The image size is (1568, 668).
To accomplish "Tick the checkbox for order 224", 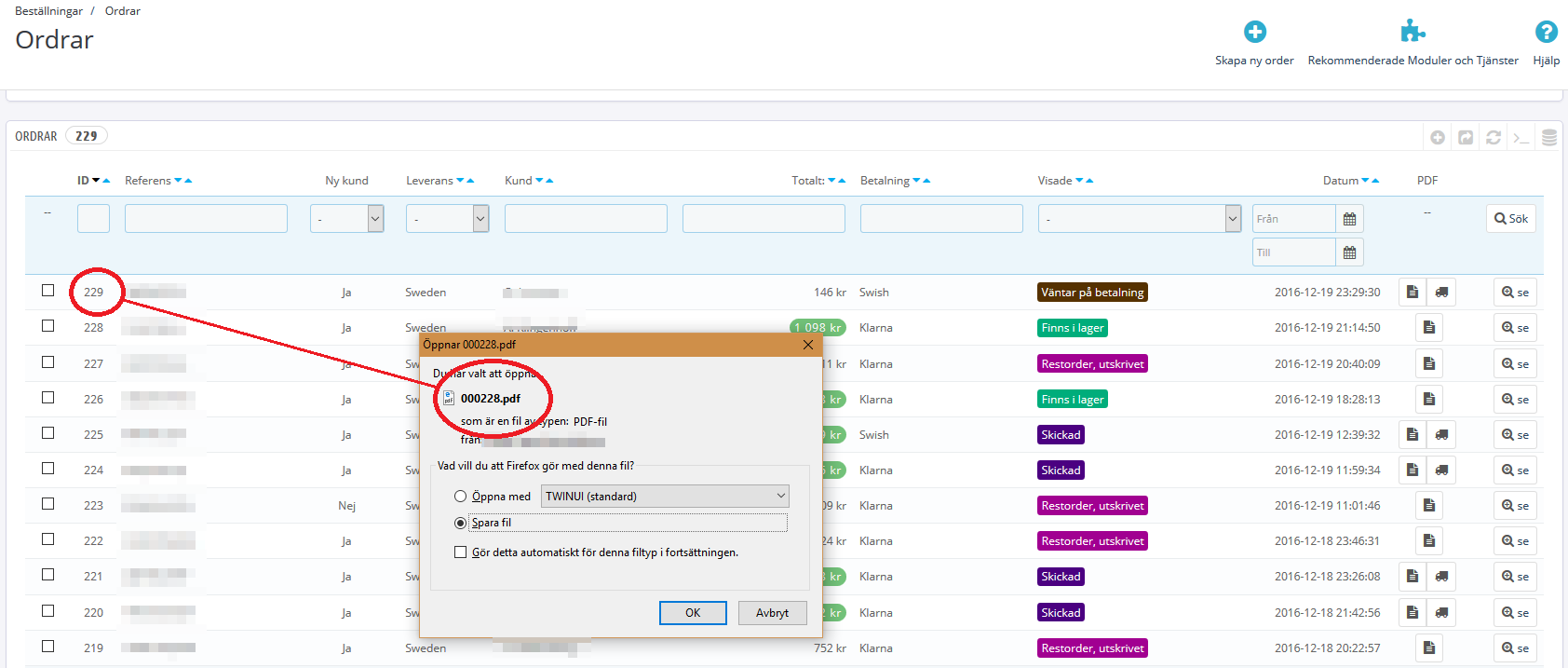I will click(x=47, y=468).
